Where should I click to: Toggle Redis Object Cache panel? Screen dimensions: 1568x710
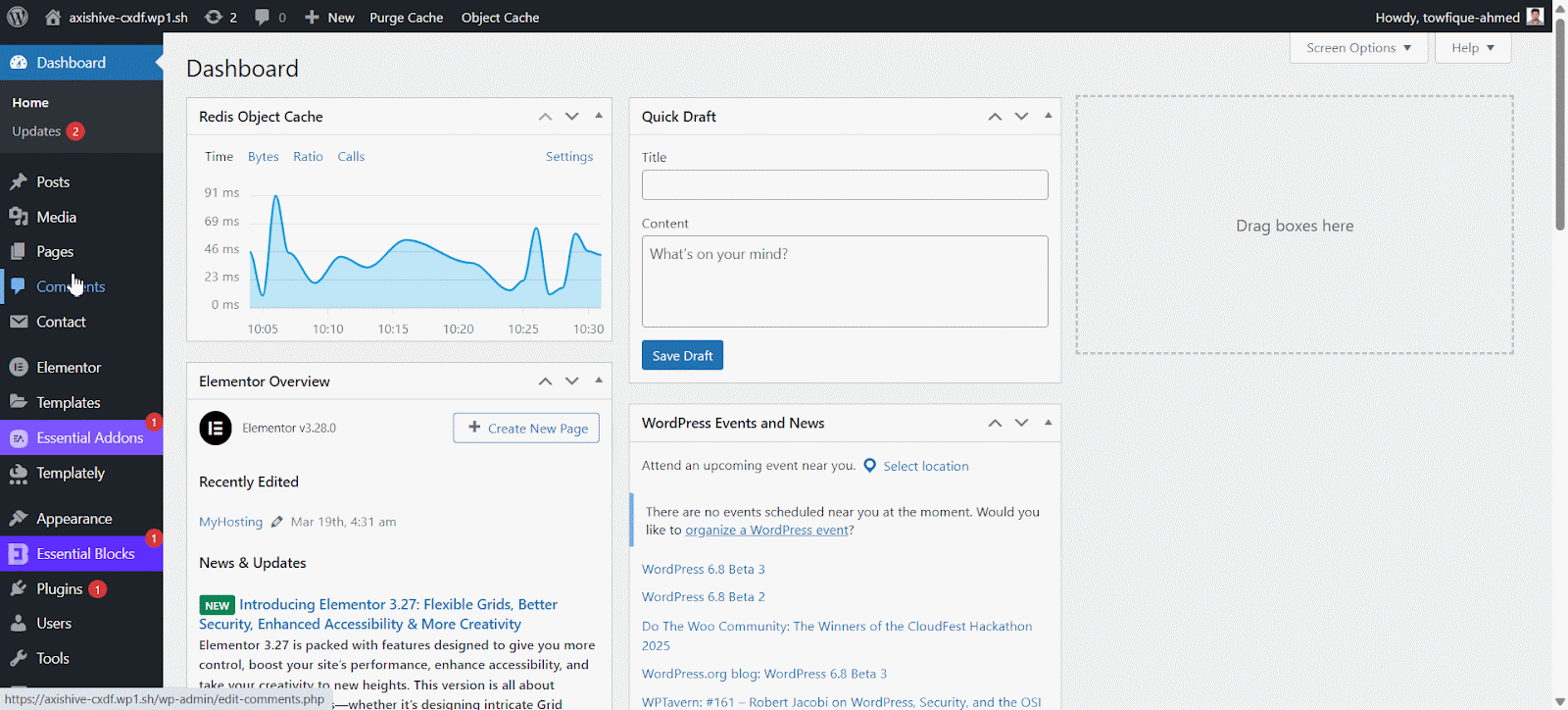599,116
